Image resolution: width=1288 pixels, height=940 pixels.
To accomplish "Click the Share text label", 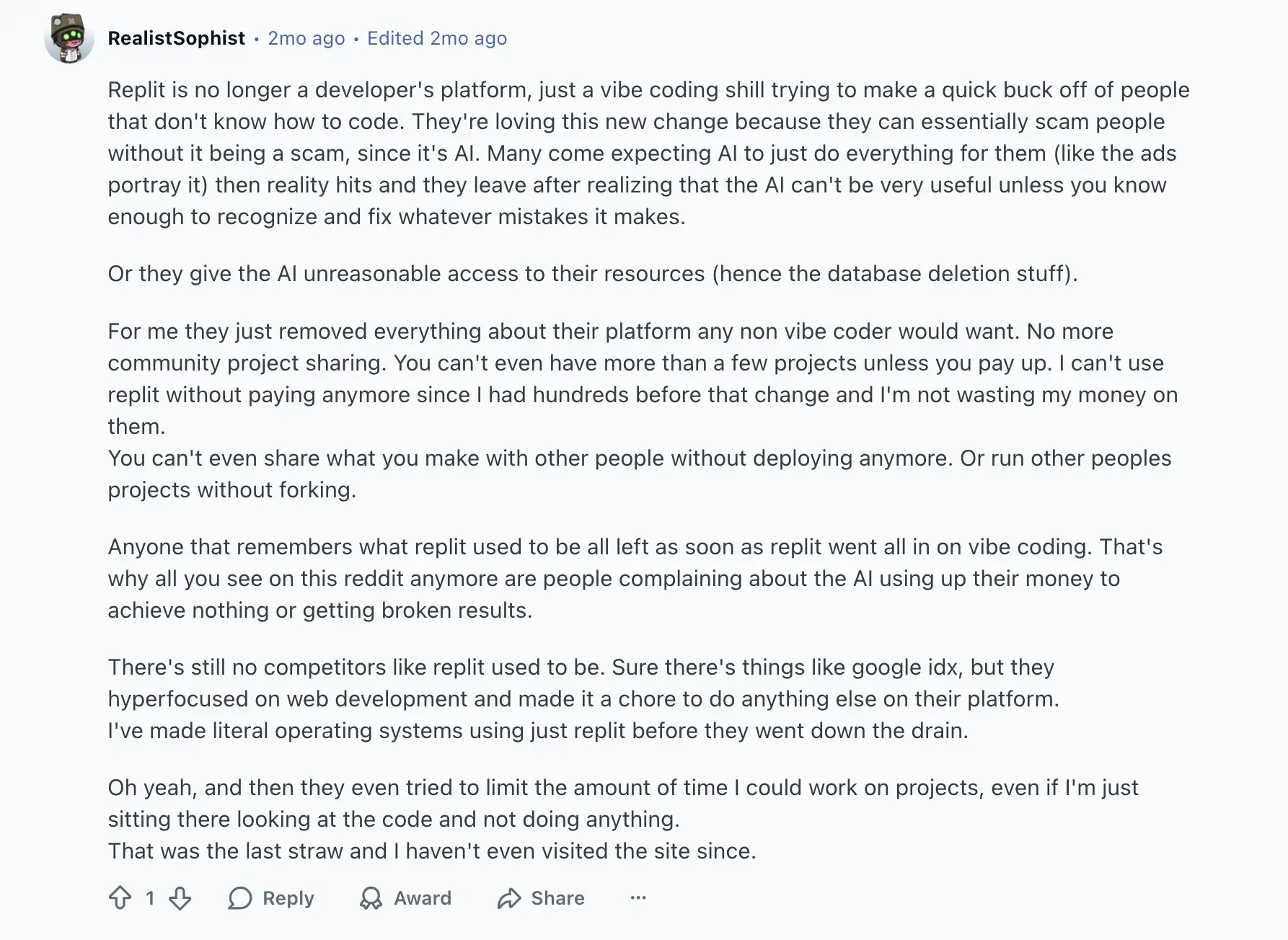I will [x=557, y=898].
